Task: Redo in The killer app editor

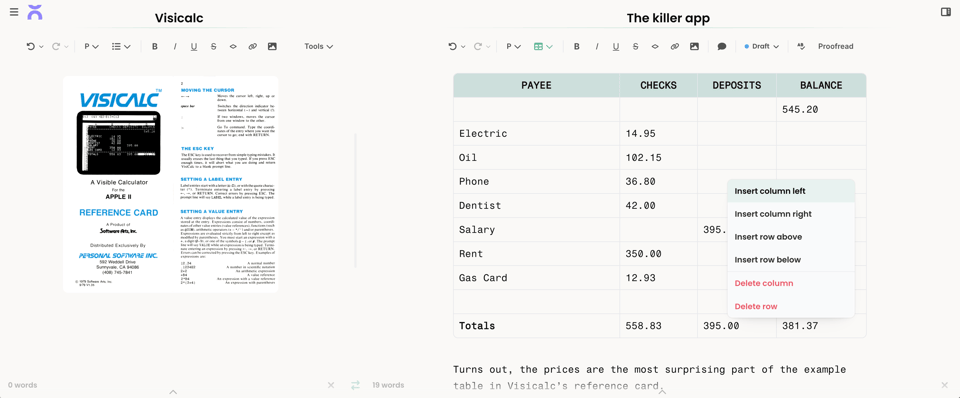Action: click(477, 47)
